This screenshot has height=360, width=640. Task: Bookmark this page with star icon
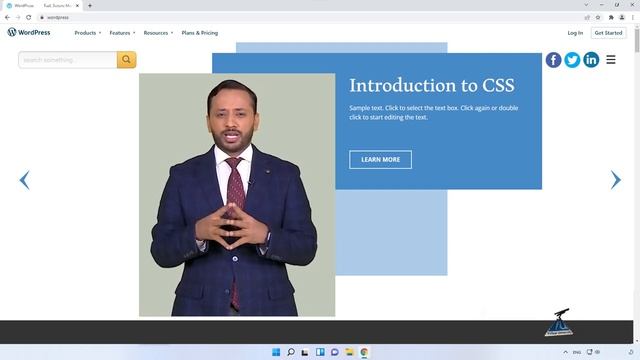(598, 17)
